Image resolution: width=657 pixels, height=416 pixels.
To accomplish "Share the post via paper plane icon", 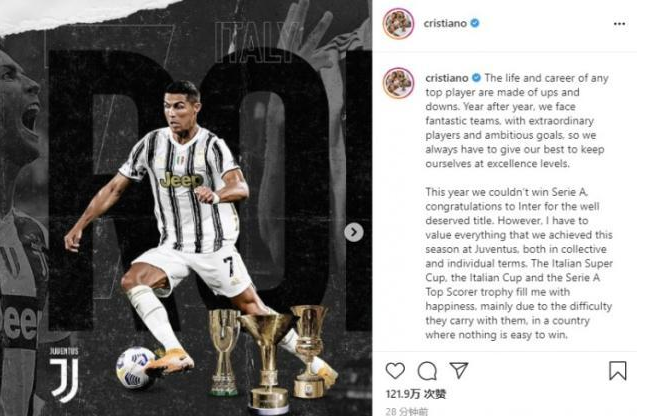I will point(458,370).
